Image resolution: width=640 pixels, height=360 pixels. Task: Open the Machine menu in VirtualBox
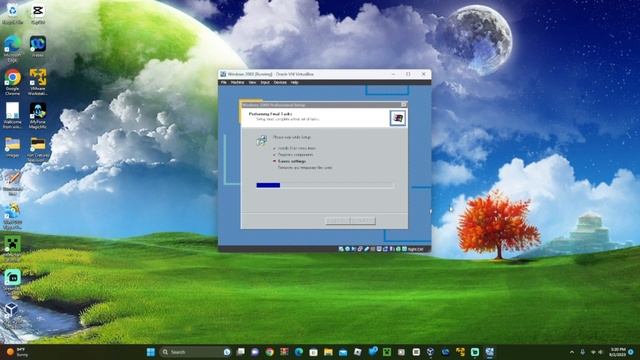[x=237, y=82]
